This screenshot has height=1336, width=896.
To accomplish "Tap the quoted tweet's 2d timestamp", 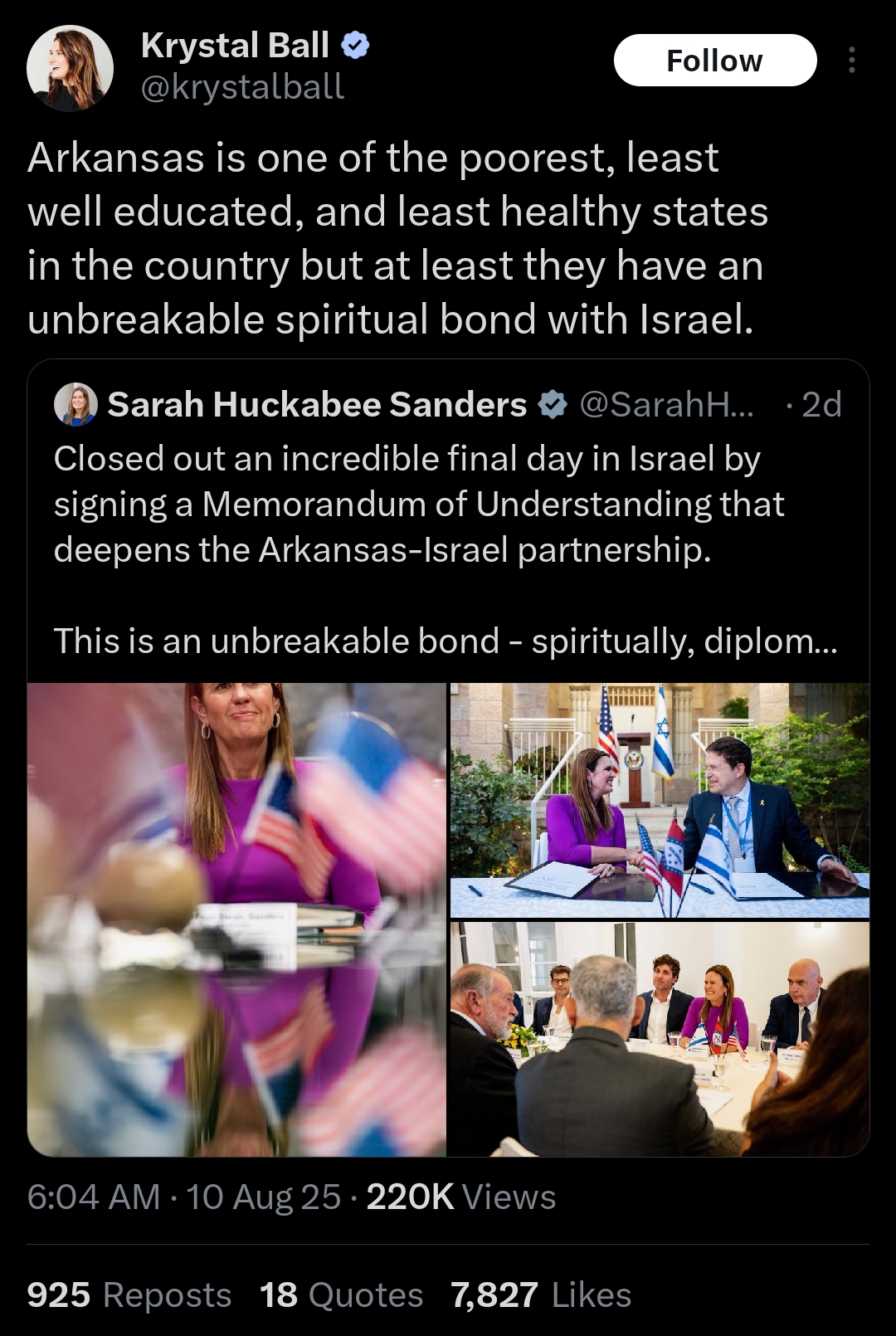I will [821, 405].
